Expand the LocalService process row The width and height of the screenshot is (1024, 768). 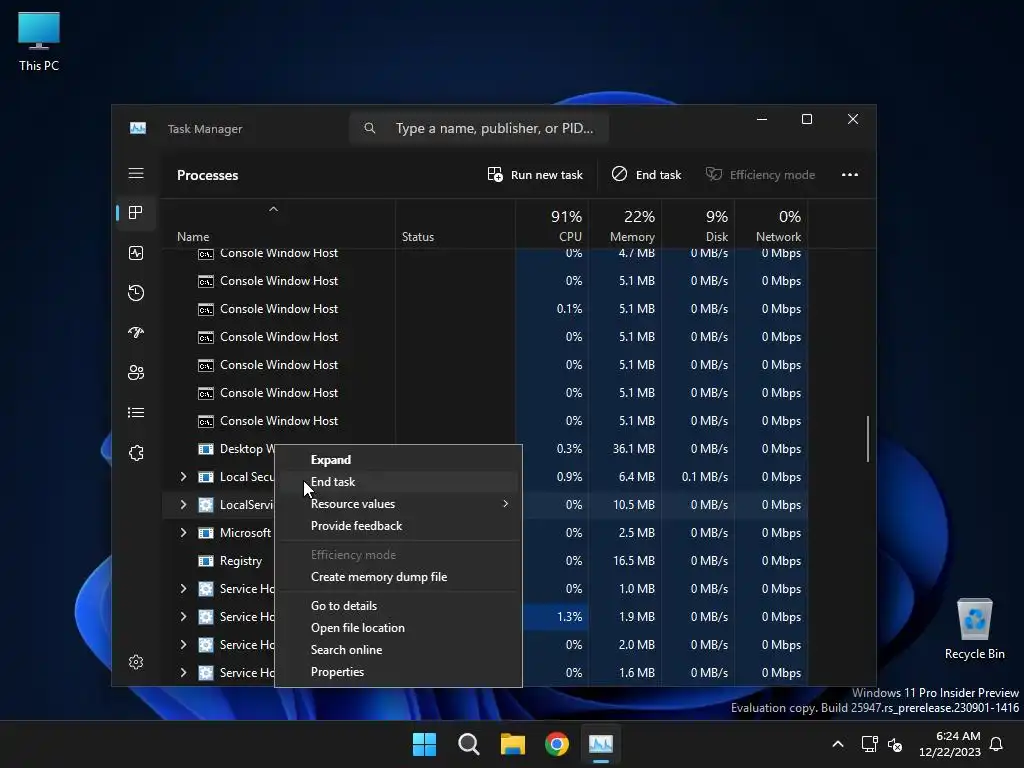(x=184, y=505)
